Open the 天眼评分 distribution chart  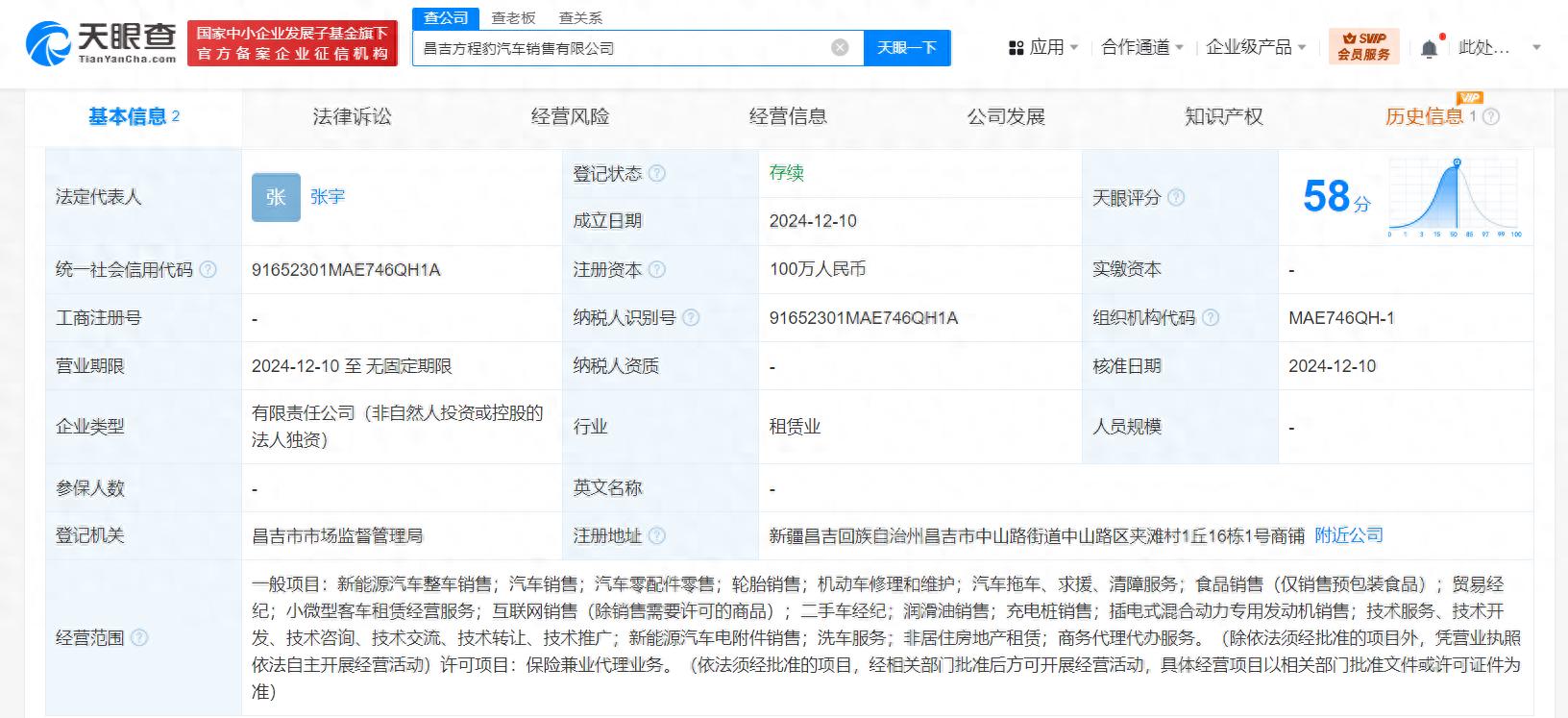pyautogui.click(x=1455, y=198)
